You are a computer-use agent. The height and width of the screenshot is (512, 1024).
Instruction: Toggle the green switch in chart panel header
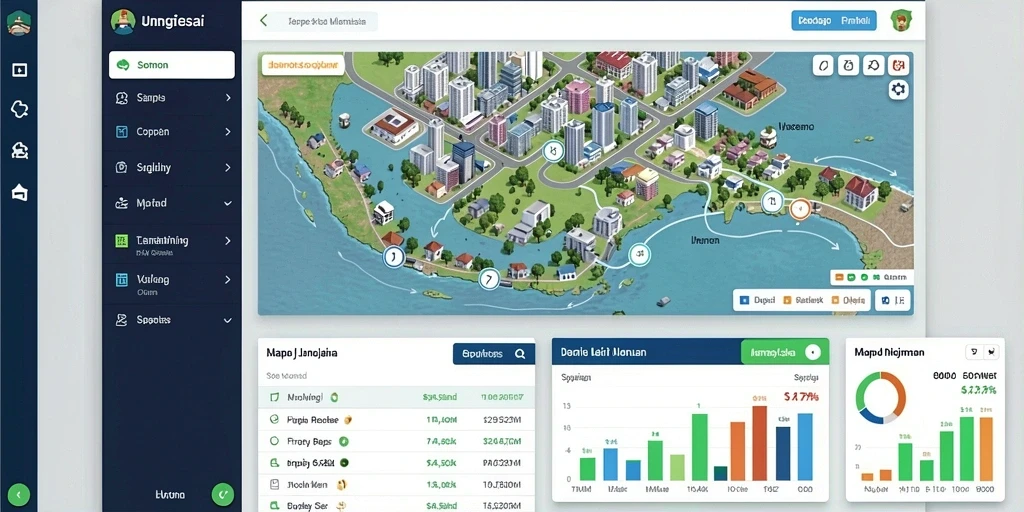[x=812, y=352]
